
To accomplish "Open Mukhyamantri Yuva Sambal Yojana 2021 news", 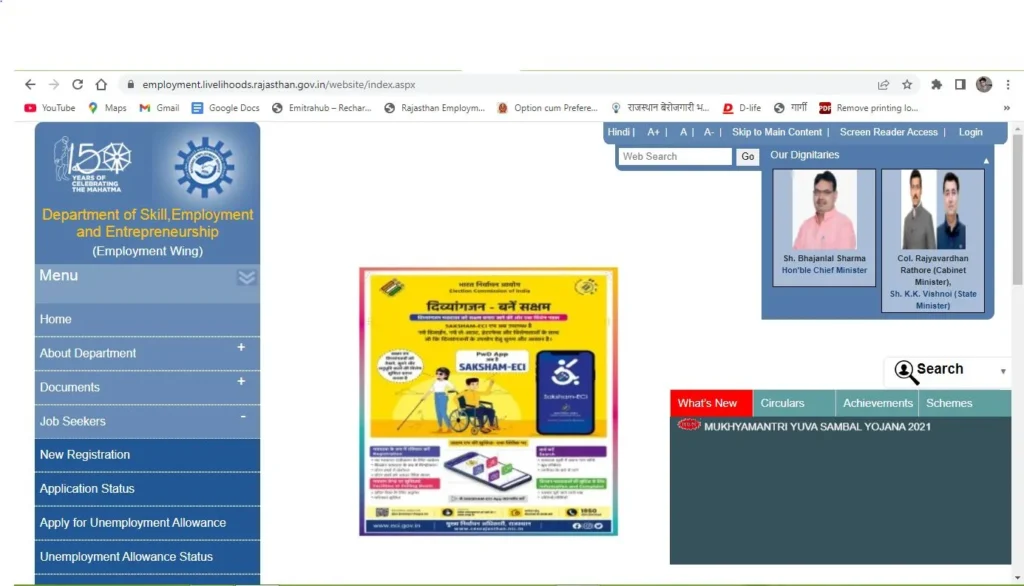I will (x=817, y=427).
